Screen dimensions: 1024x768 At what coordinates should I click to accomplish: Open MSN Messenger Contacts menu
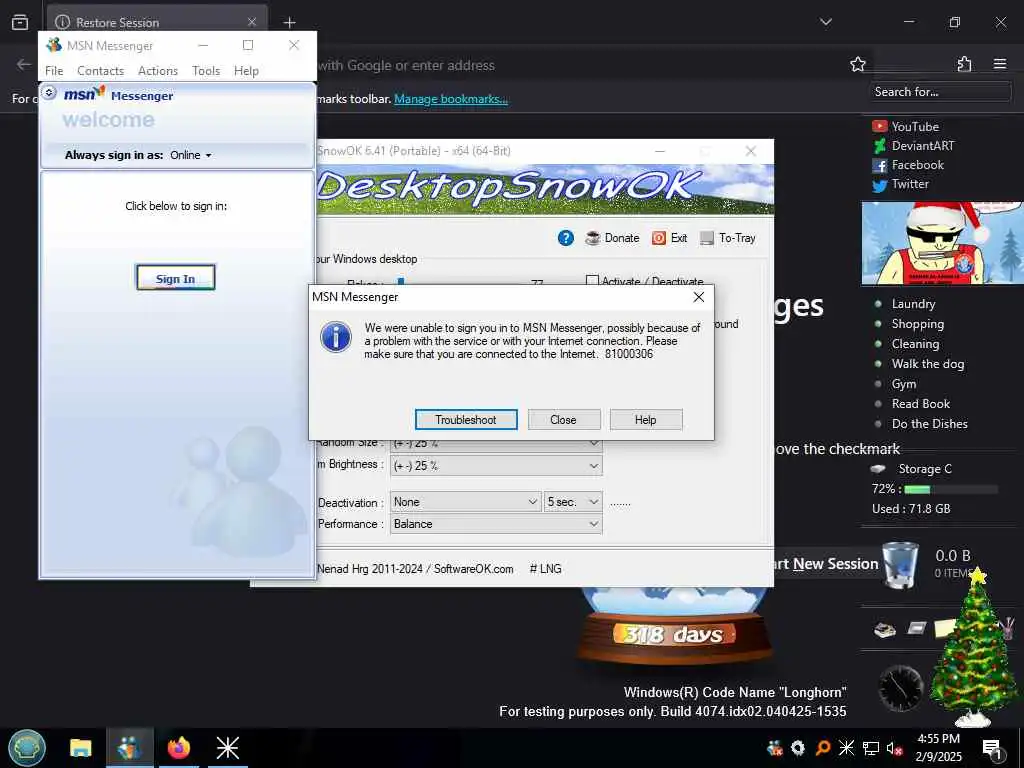pyautogui.click(x=101, y=71)
